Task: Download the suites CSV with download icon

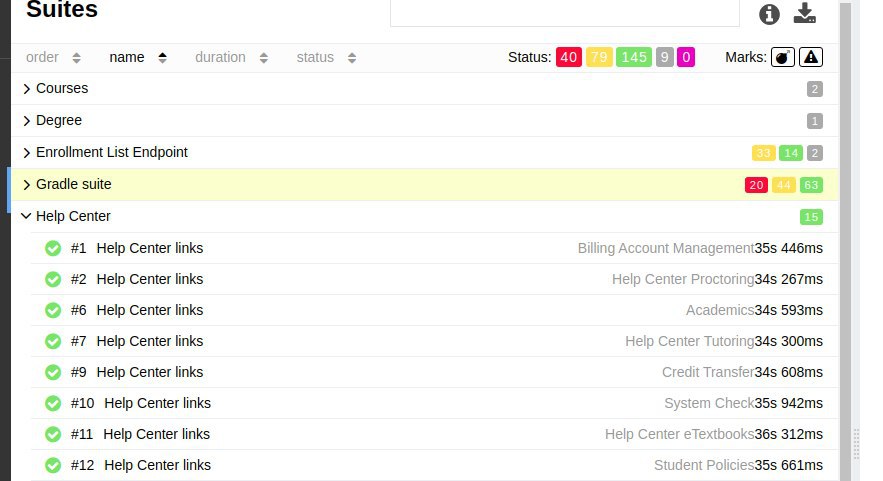Action: pyautogui.click(x=805, y=14)
